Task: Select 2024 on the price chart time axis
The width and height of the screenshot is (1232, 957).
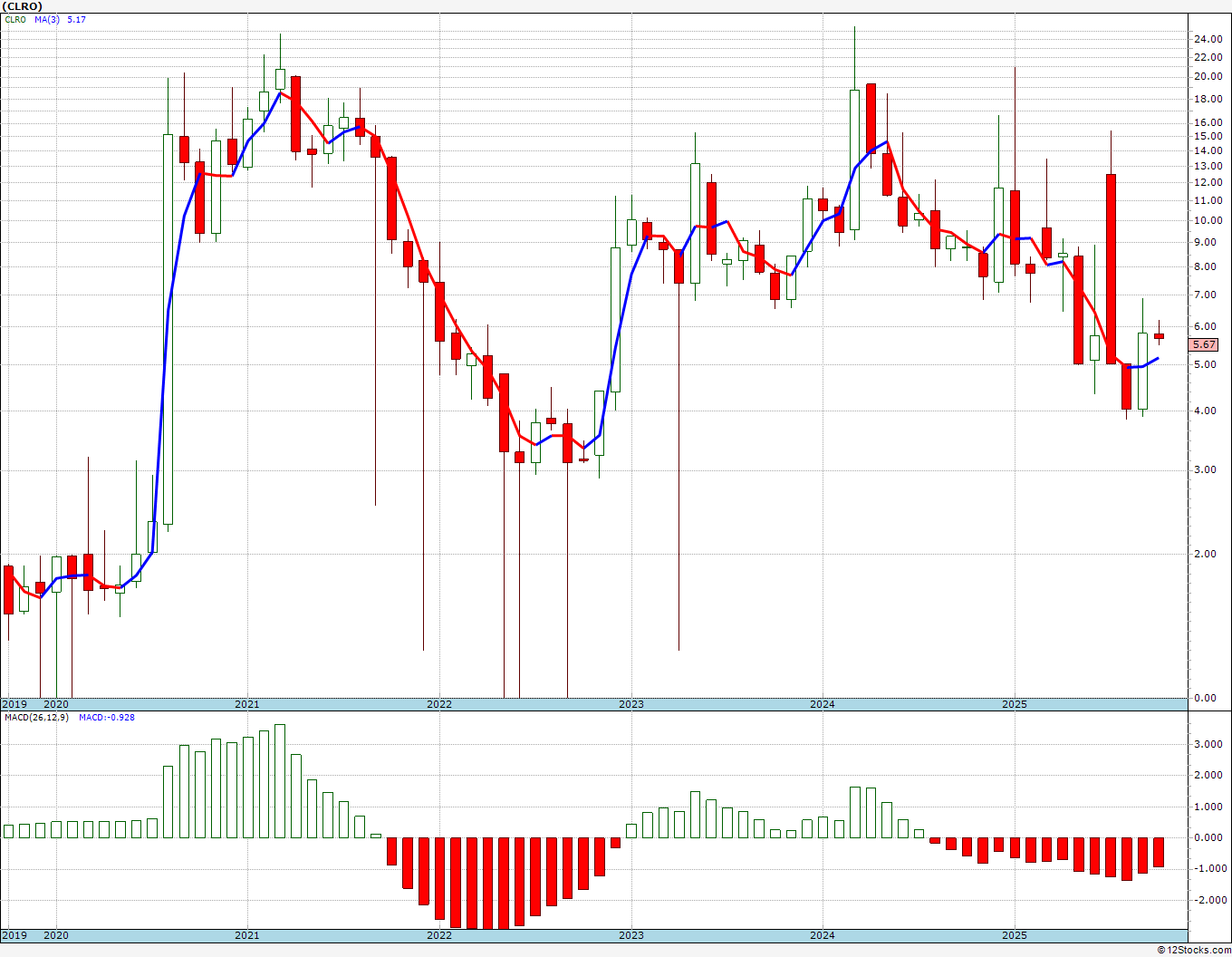Action: (x=823, y=704)
